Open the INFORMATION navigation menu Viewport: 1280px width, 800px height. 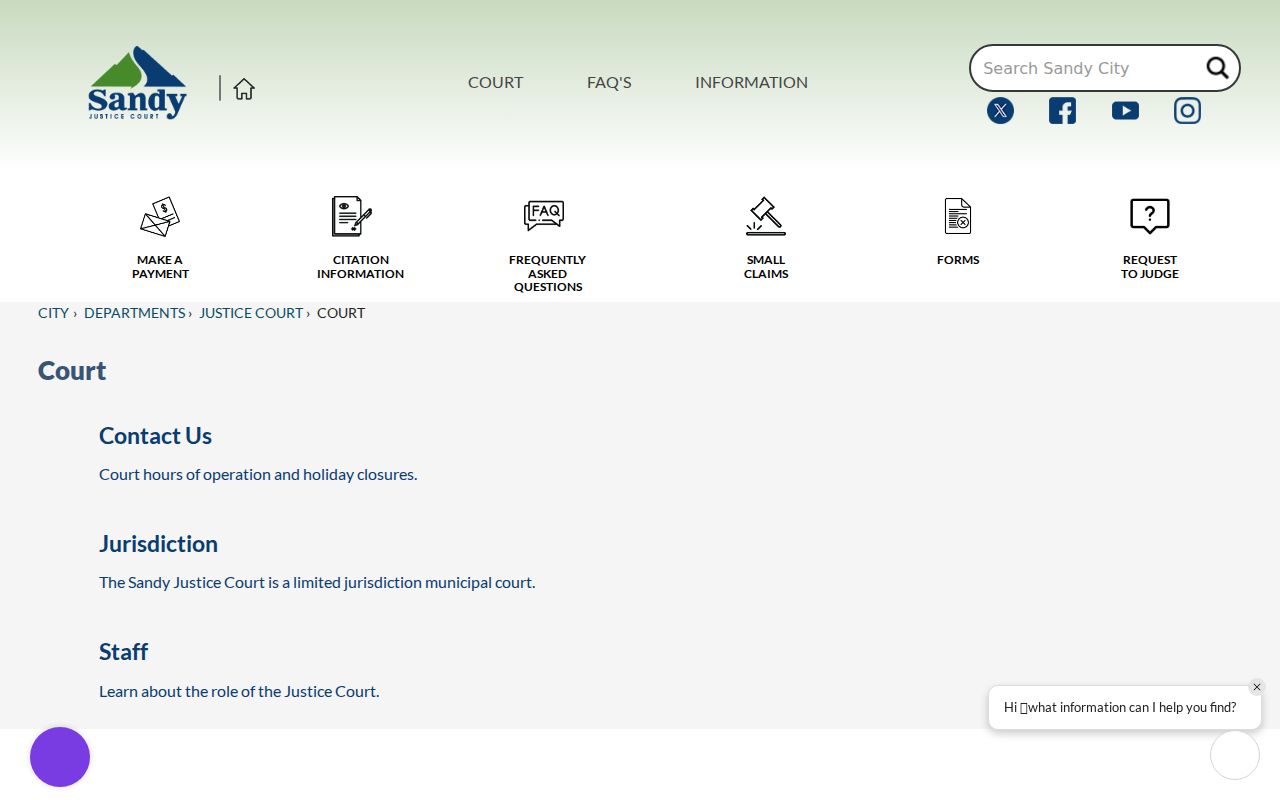[x=752, y=83]
